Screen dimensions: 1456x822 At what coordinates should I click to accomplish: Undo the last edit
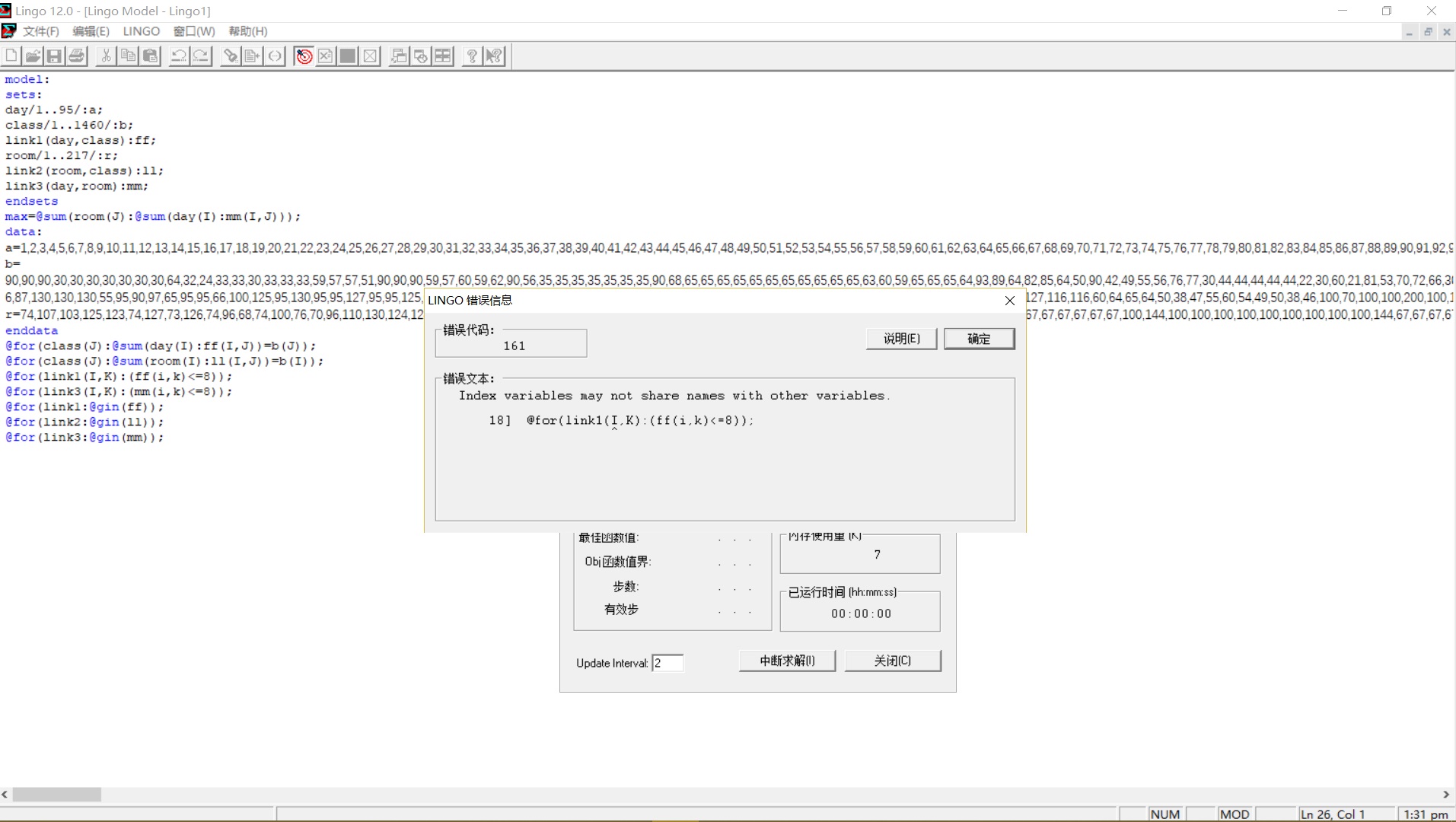pyautogui.click(x=179, y=56)
